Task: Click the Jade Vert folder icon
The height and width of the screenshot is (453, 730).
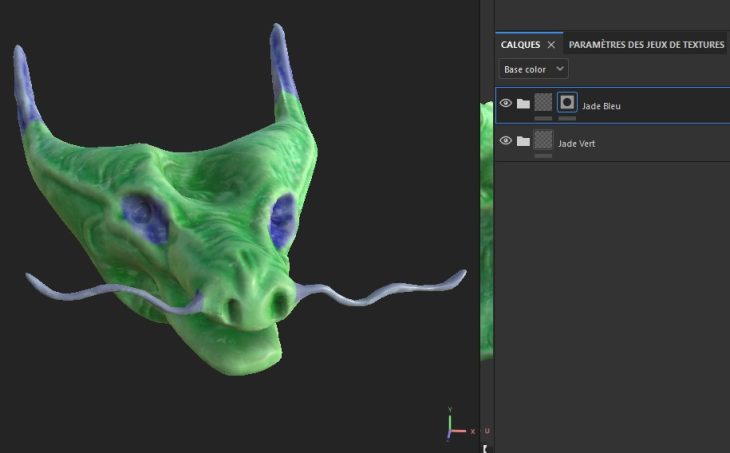Action: [x=523, y=141]
